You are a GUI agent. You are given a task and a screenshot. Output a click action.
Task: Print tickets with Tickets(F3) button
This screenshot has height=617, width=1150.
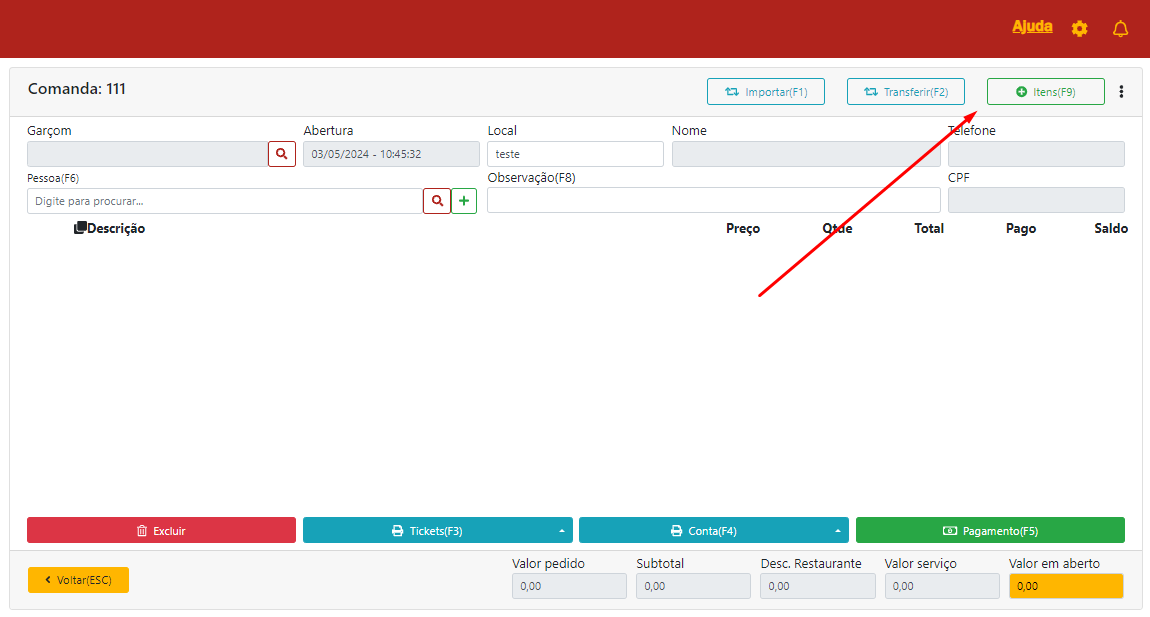coord(427,531)
